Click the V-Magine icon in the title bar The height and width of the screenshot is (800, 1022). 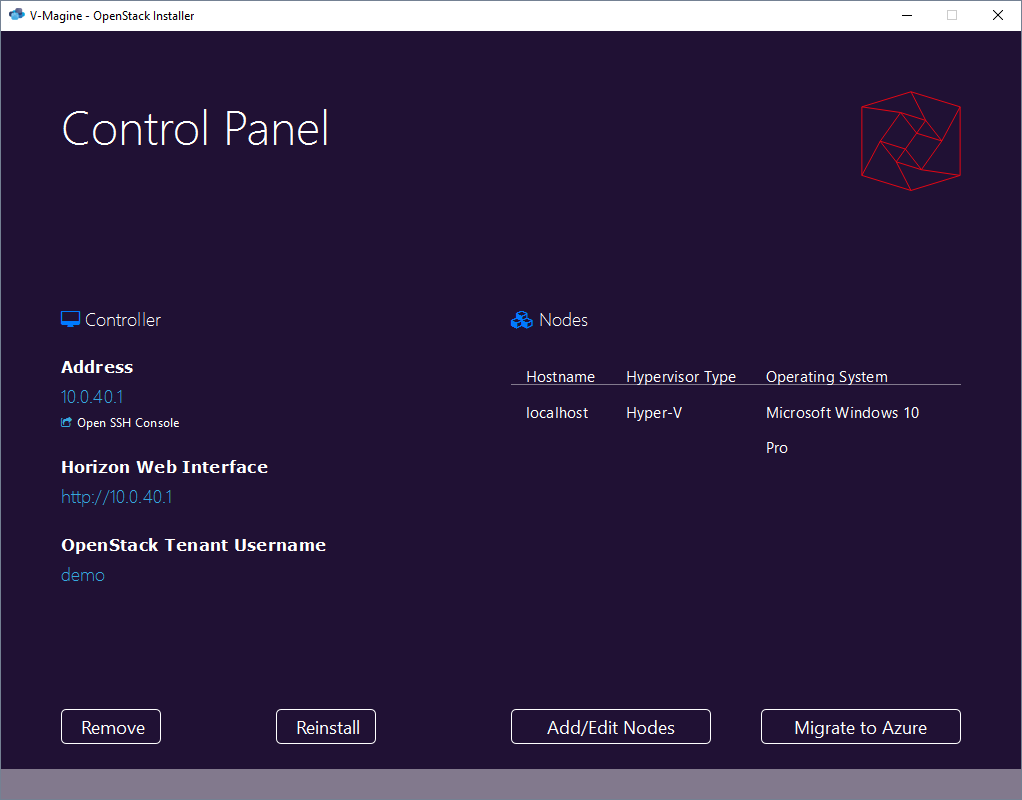[15, 15]
